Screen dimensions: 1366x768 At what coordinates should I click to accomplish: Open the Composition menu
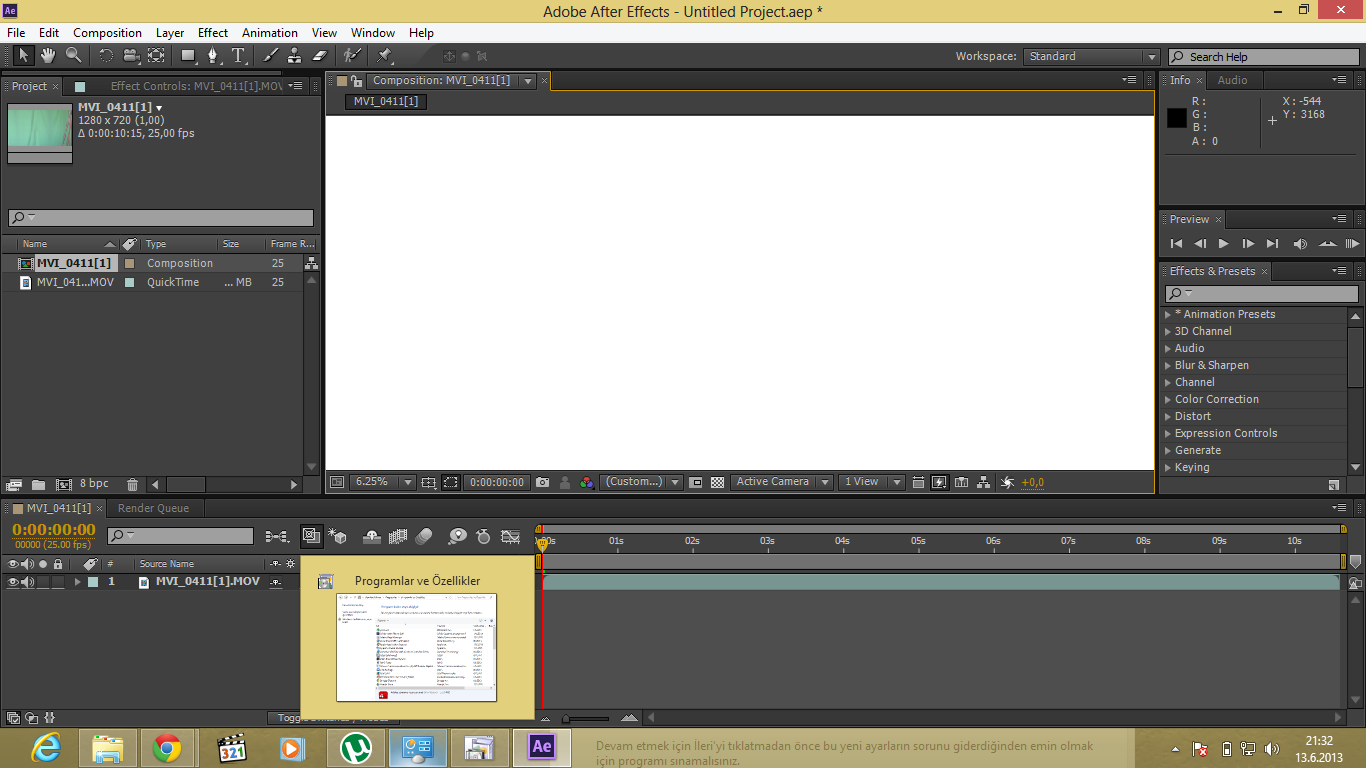[107, 33]
